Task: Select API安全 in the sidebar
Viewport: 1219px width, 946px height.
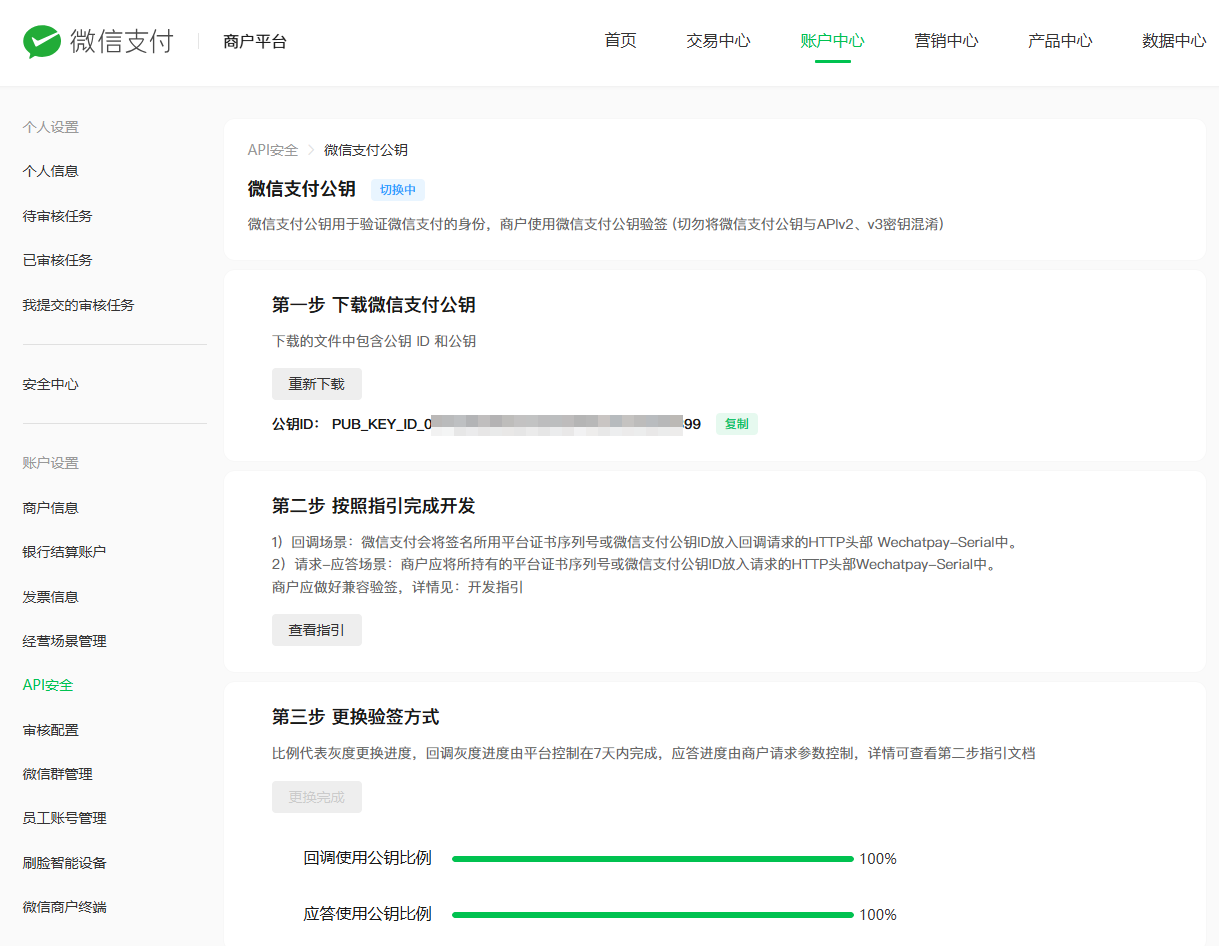Action: pos(48,685)
